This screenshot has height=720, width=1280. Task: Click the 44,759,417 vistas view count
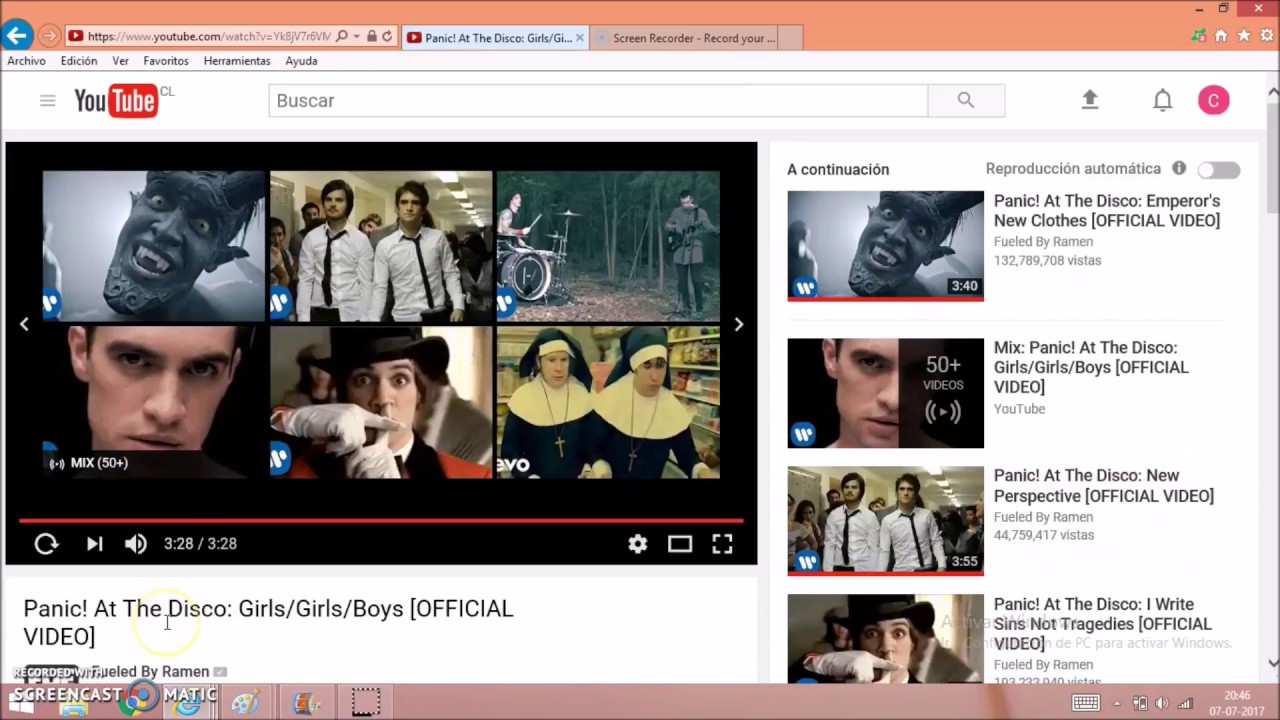point(1043,535)
